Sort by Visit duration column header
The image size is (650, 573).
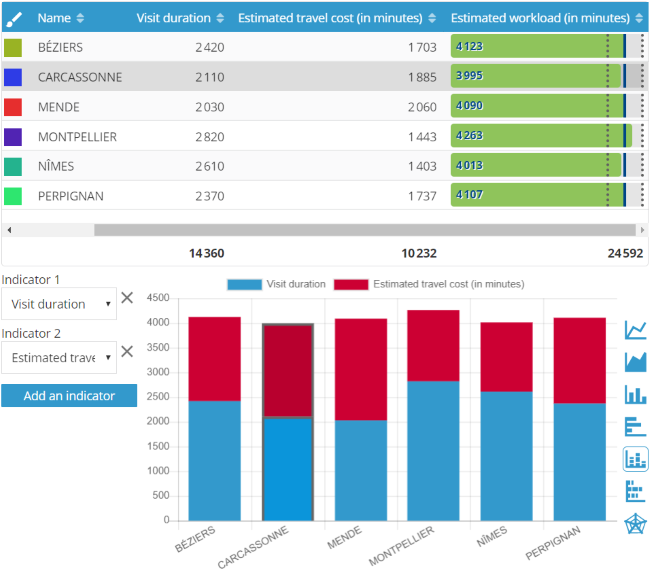pos(180,18)
